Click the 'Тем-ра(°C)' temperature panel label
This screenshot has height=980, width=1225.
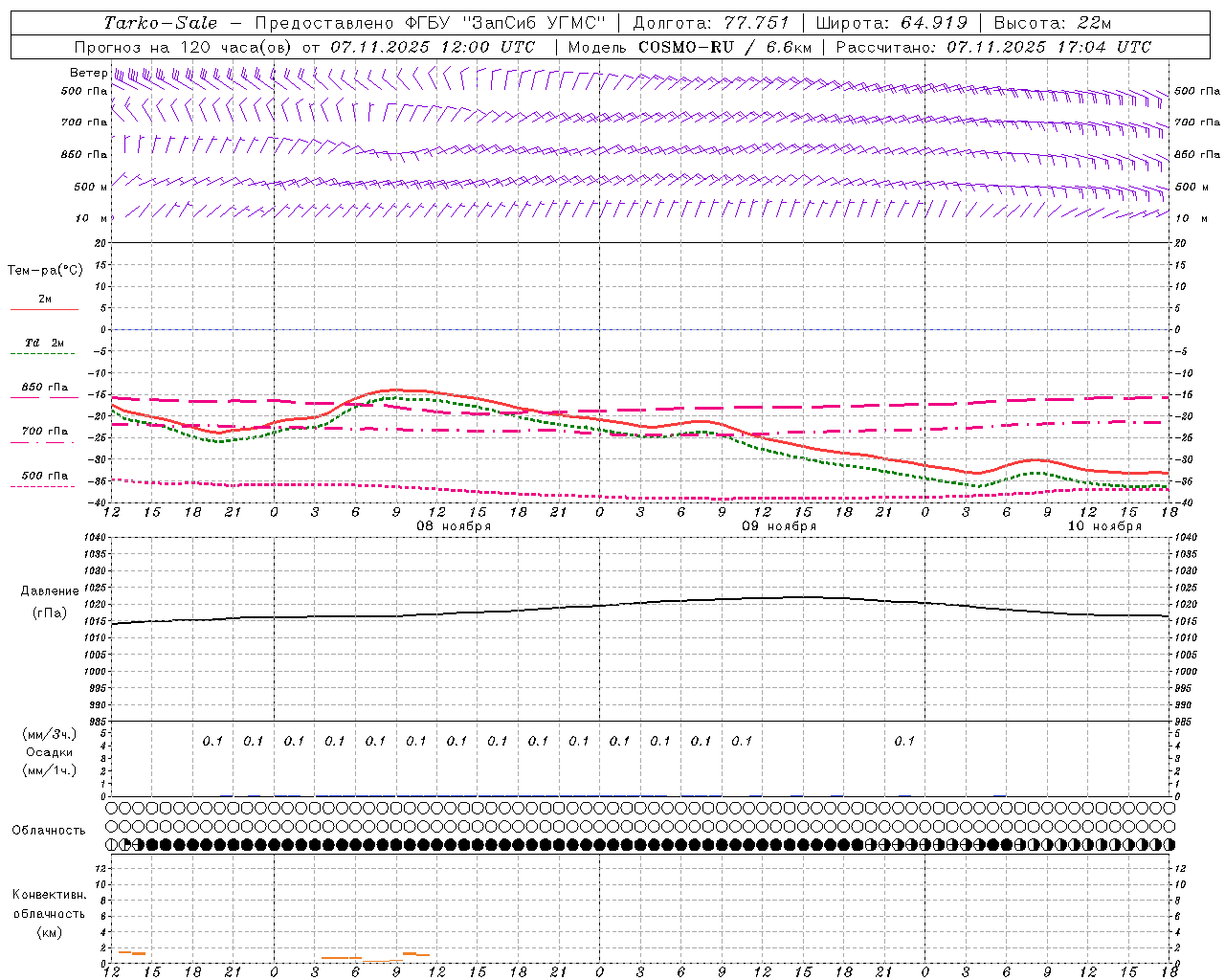45,271
